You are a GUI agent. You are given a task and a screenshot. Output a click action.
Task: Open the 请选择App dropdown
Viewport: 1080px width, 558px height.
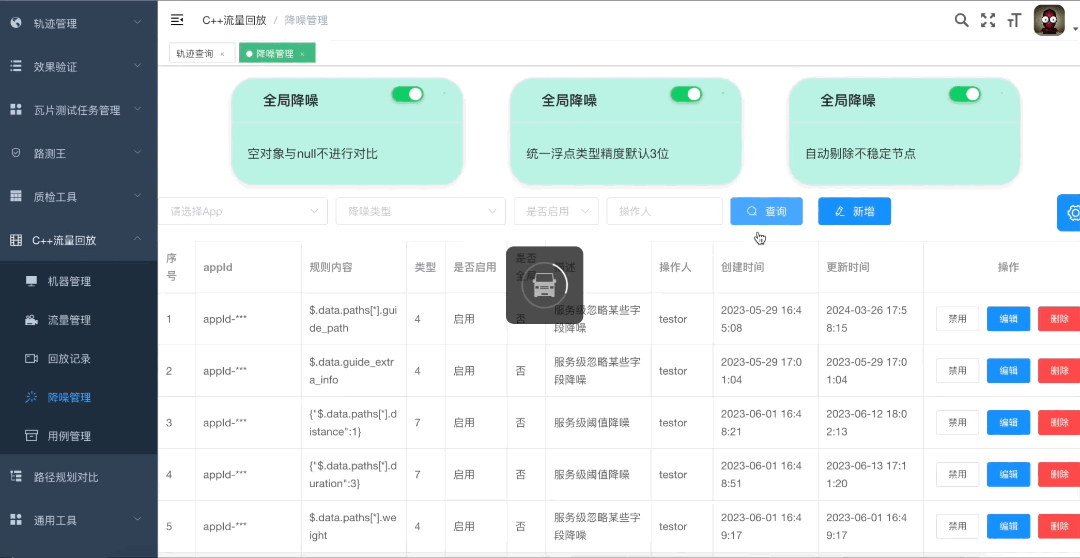click(x=243, y=211)
